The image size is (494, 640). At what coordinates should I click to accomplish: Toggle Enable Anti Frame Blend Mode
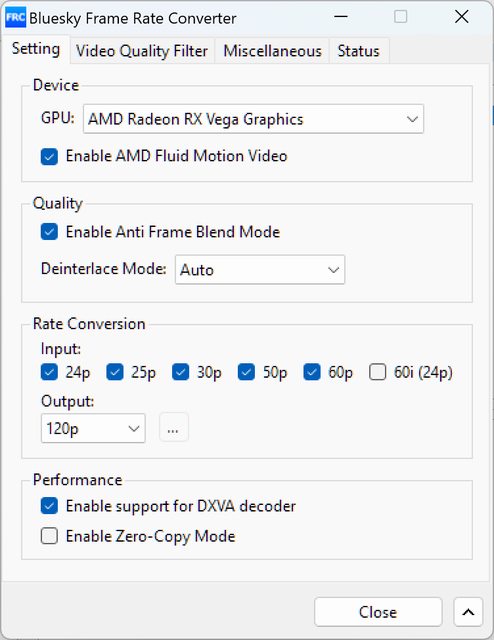tap(49, 232)
